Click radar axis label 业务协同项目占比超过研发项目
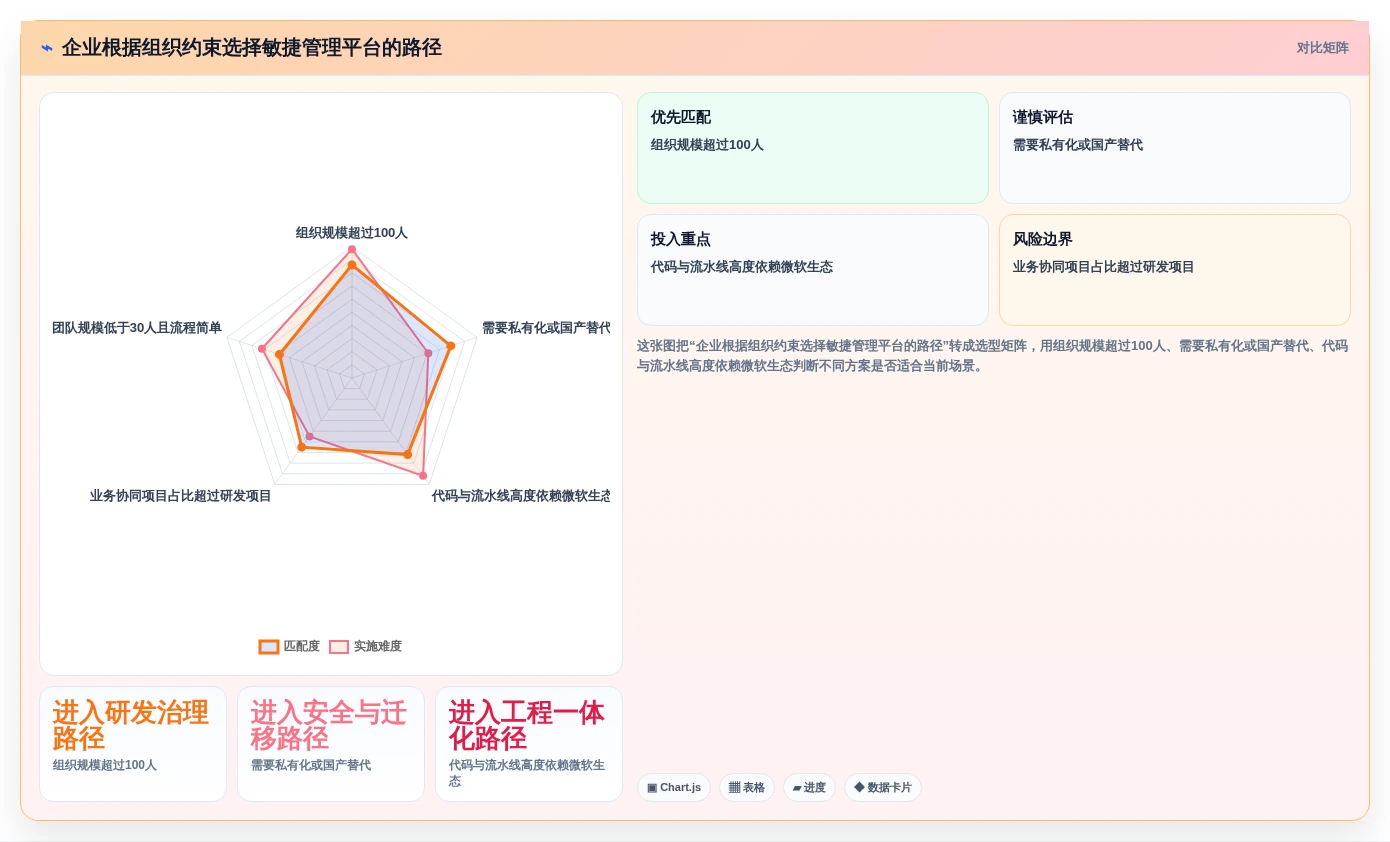 (181, 496)
